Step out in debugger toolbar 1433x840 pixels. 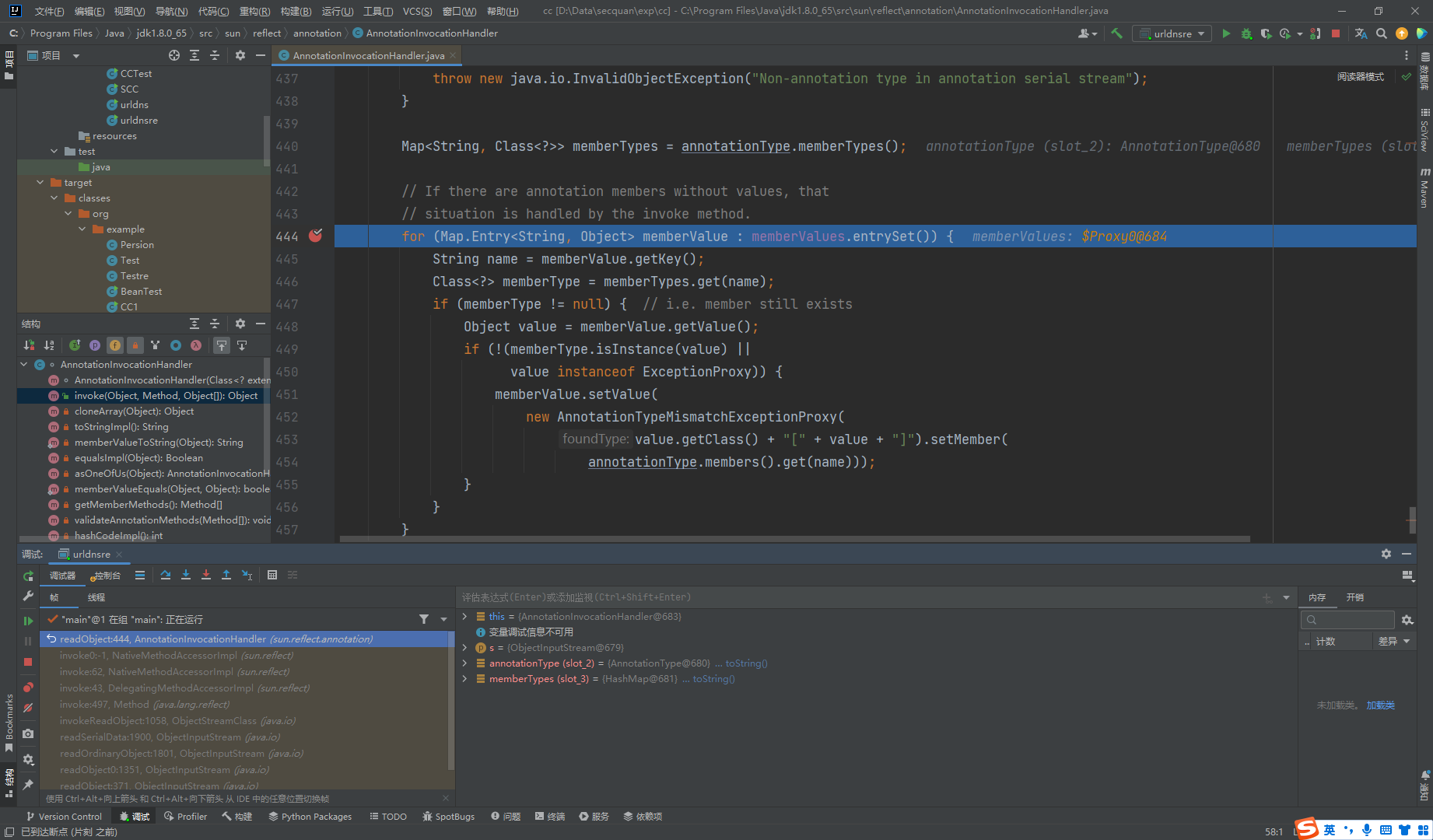point(226,575)
